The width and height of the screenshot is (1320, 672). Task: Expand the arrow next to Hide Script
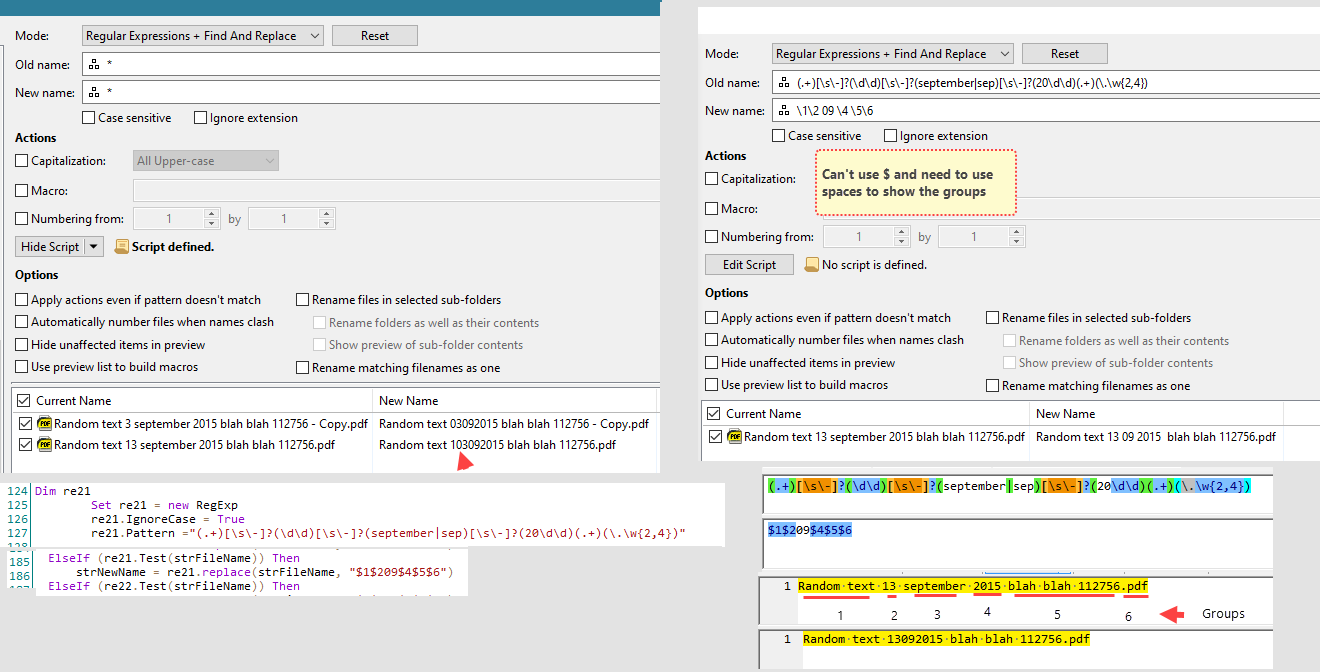(94, 247)
